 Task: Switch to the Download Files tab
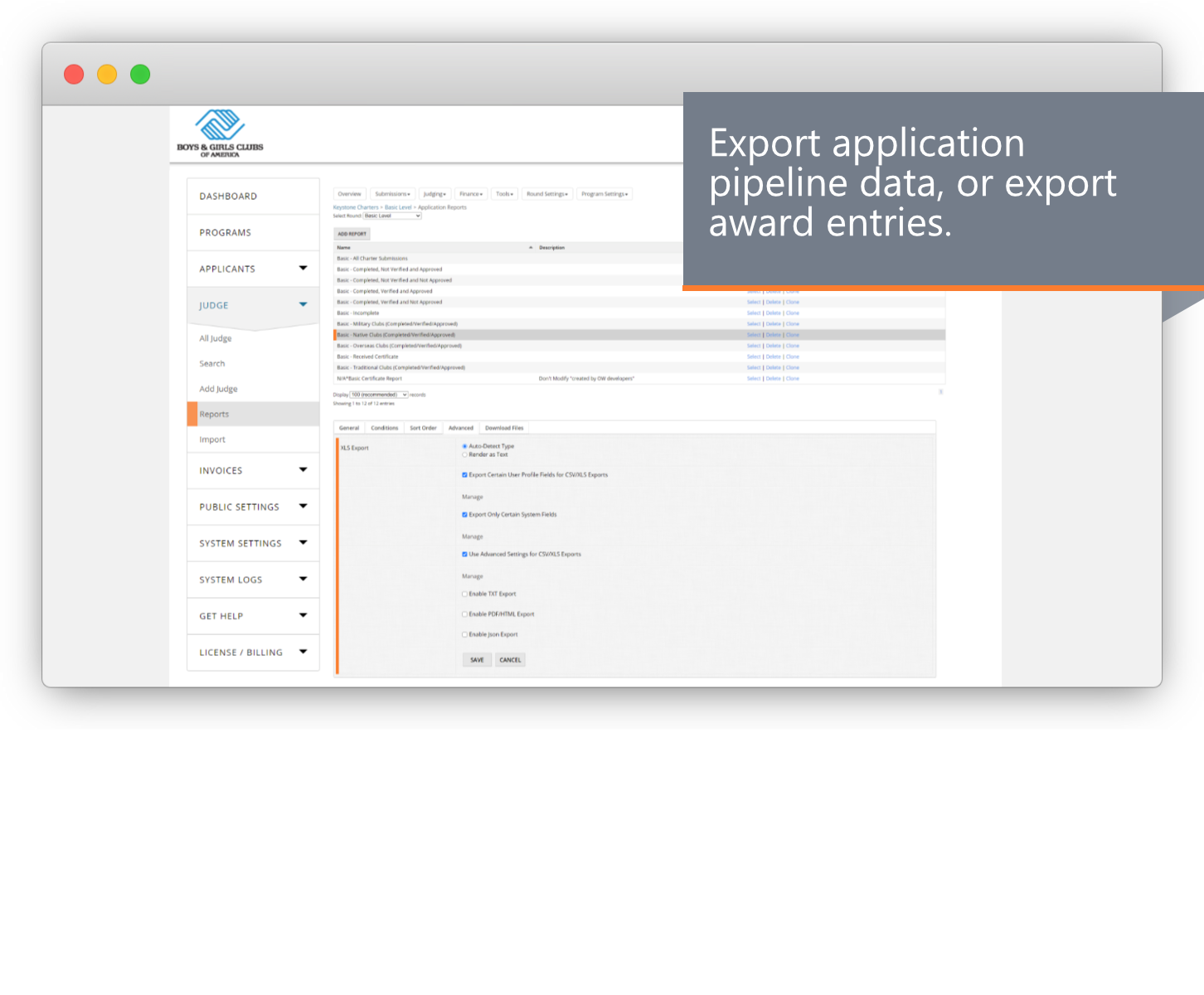click(x=504, y=428)
